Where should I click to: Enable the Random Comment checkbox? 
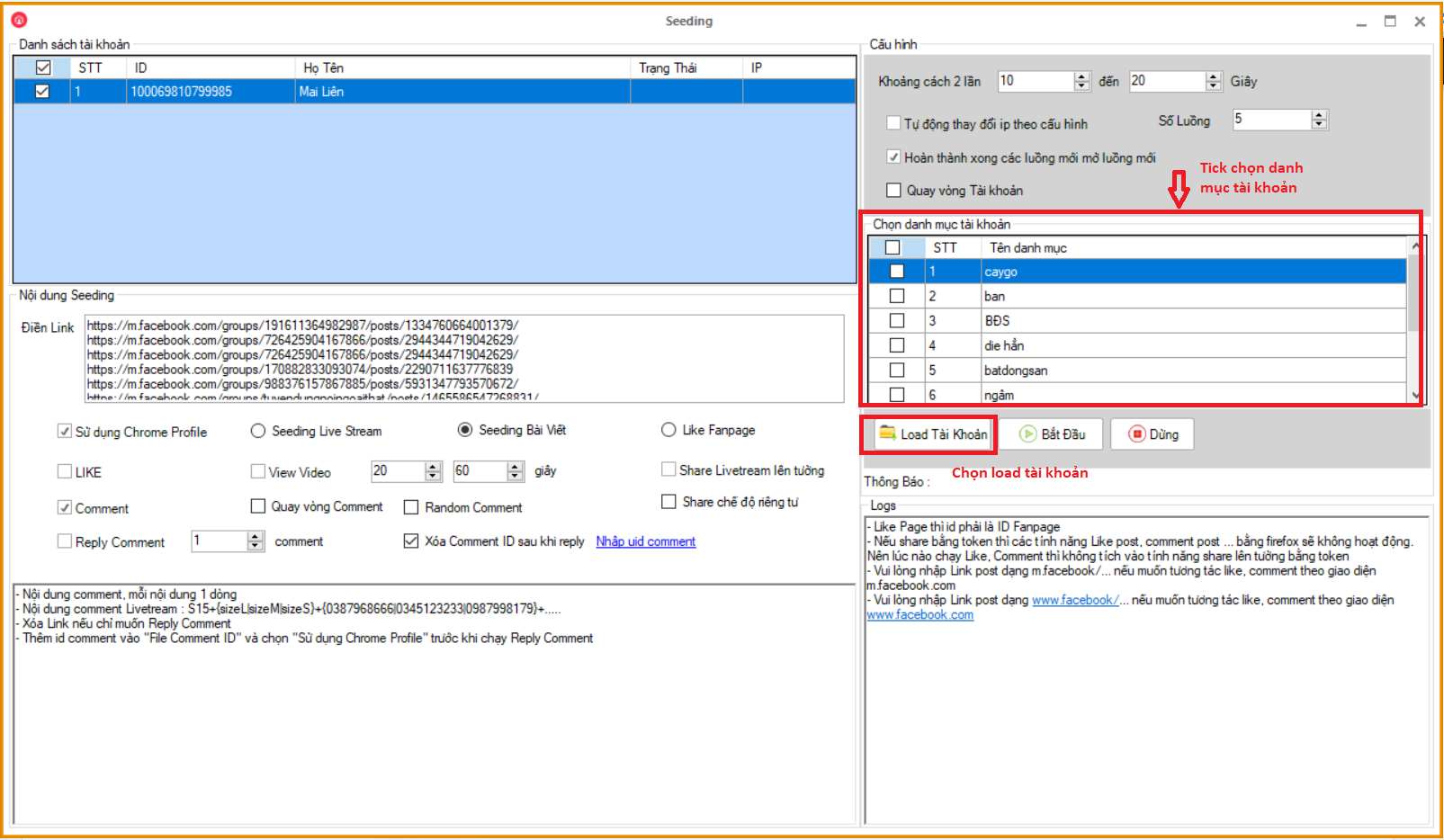411,507
